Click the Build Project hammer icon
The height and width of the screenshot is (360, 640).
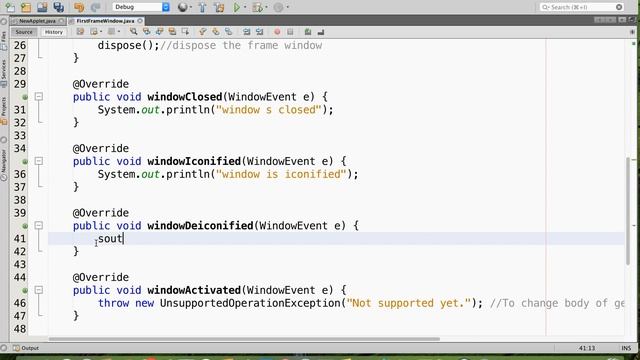[x=202, y=7]
